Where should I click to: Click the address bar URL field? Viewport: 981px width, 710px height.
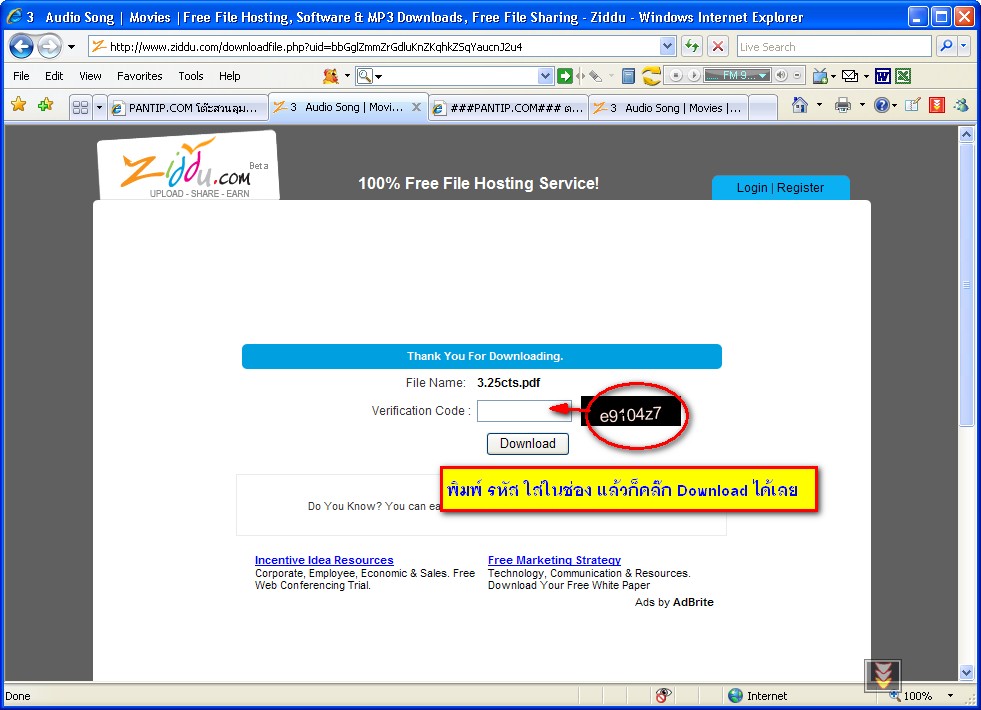374,46
